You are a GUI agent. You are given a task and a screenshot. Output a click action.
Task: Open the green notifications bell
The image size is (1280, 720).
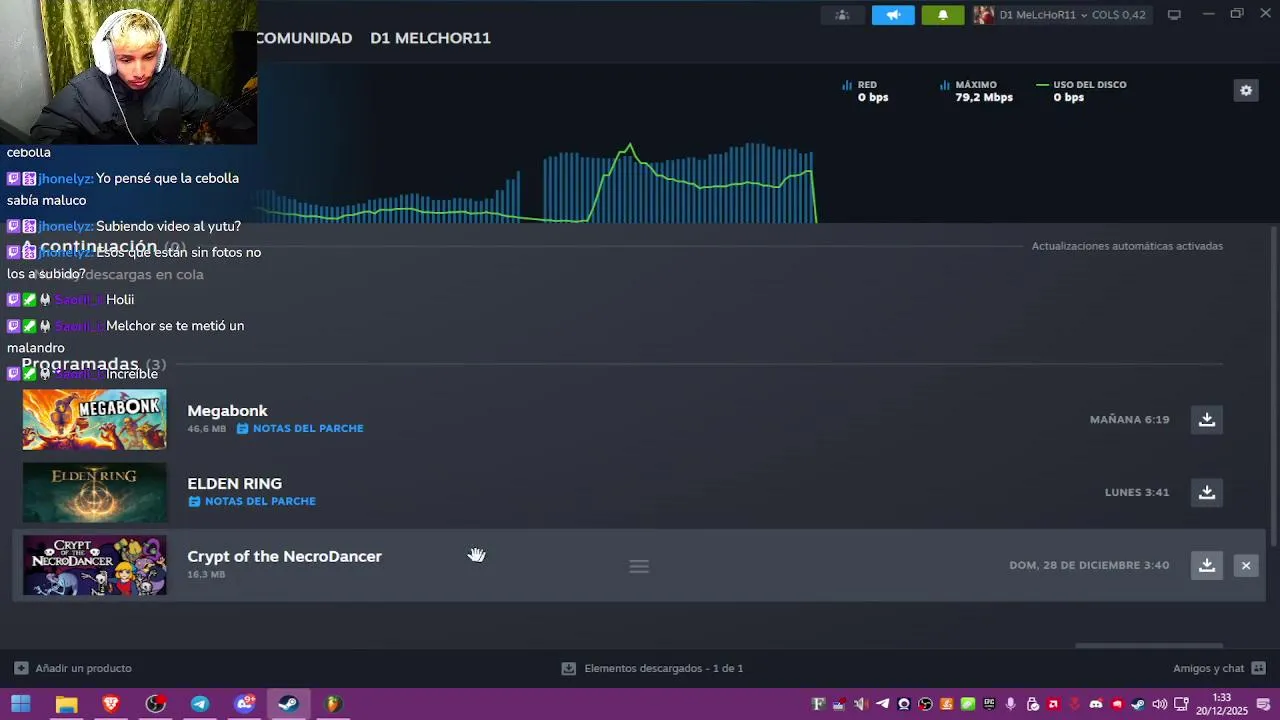pyautogui.click(x=942, y=15)
